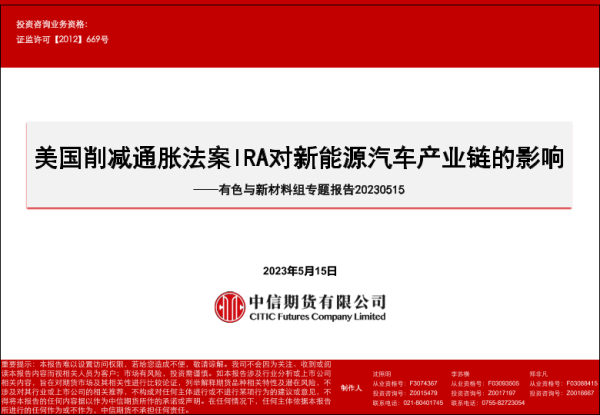Click the CITIC Futures Company Limited text
This screenshot has height=415, width=600.
point(318,316)
